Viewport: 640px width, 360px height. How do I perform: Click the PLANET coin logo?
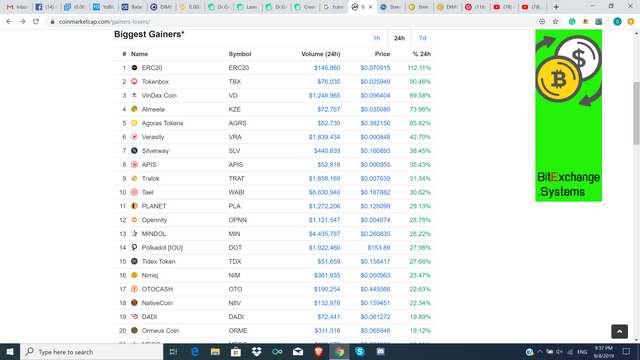pos(134,206)
